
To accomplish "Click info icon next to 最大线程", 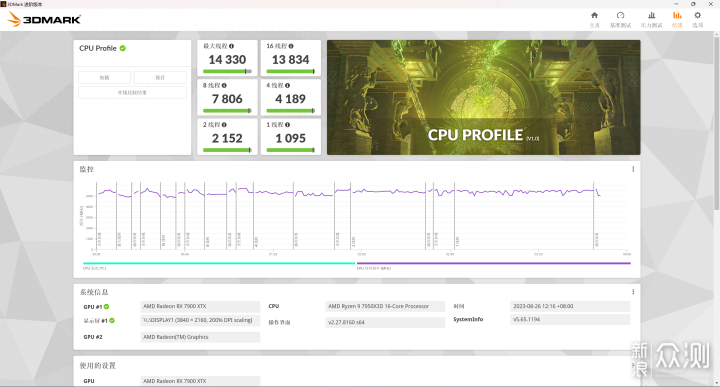I will 231,46.
